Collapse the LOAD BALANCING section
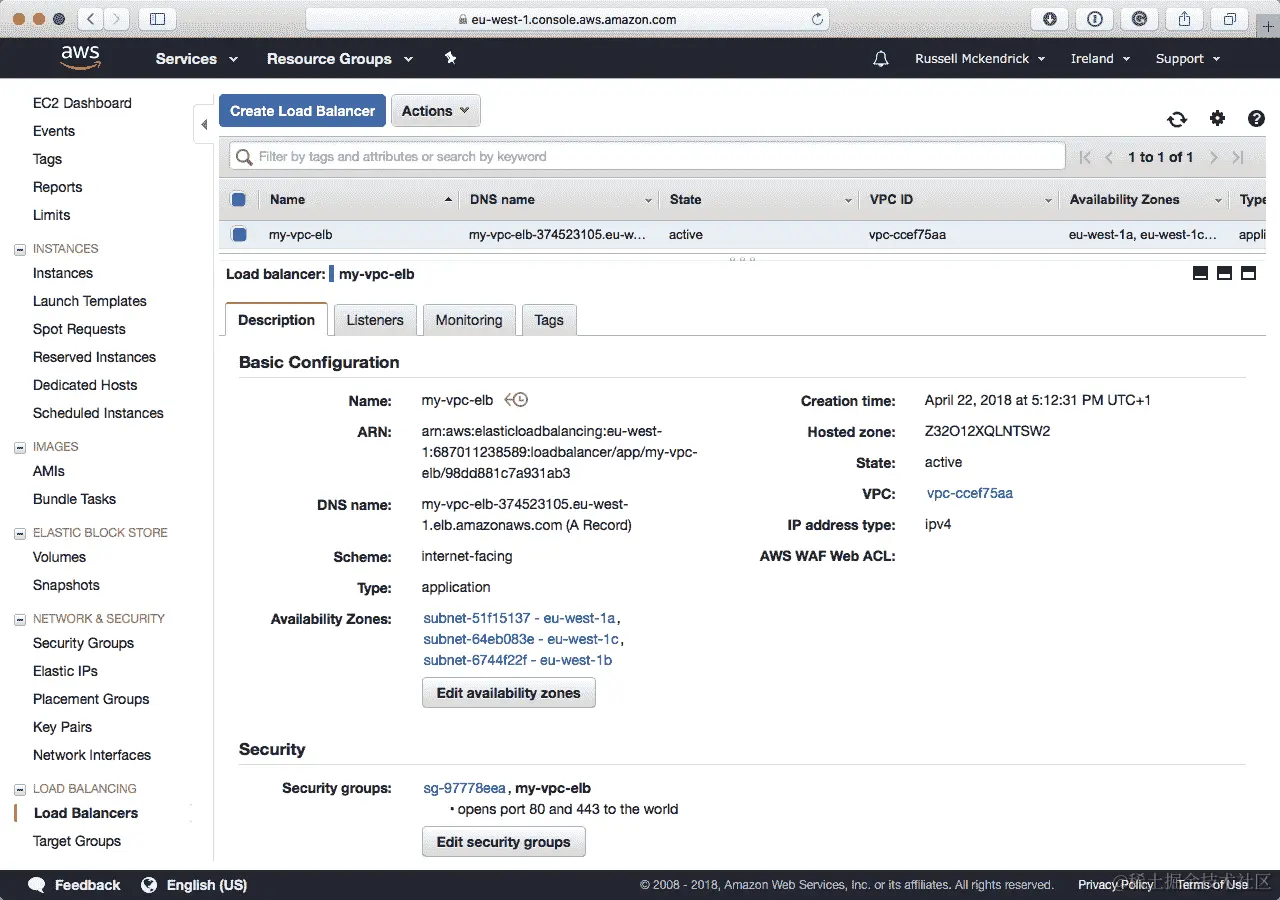Screen dimensions: 1280x900 click(20, 789)
